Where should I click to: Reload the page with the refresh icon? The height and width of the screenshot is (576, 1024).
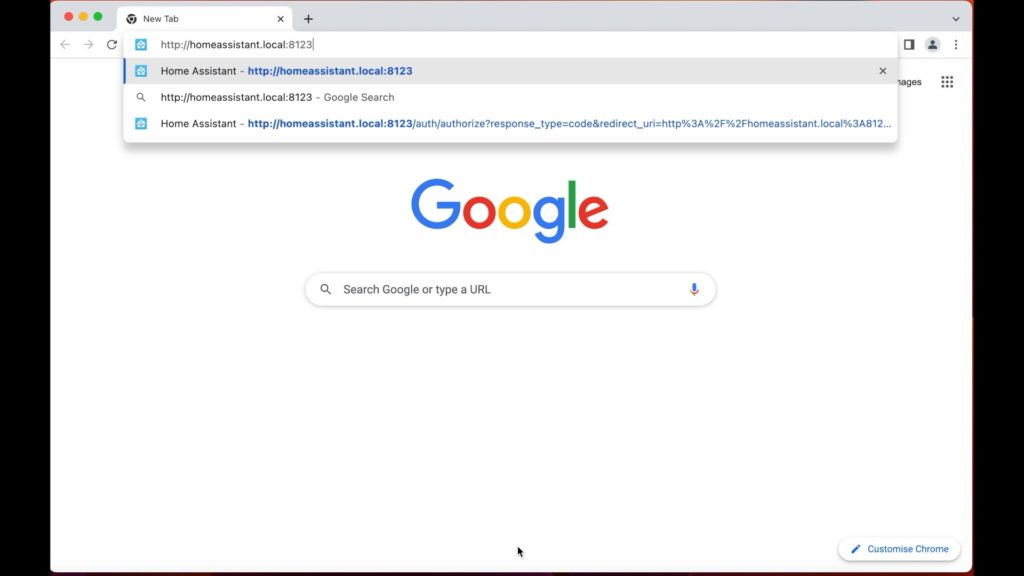point(112,44)
